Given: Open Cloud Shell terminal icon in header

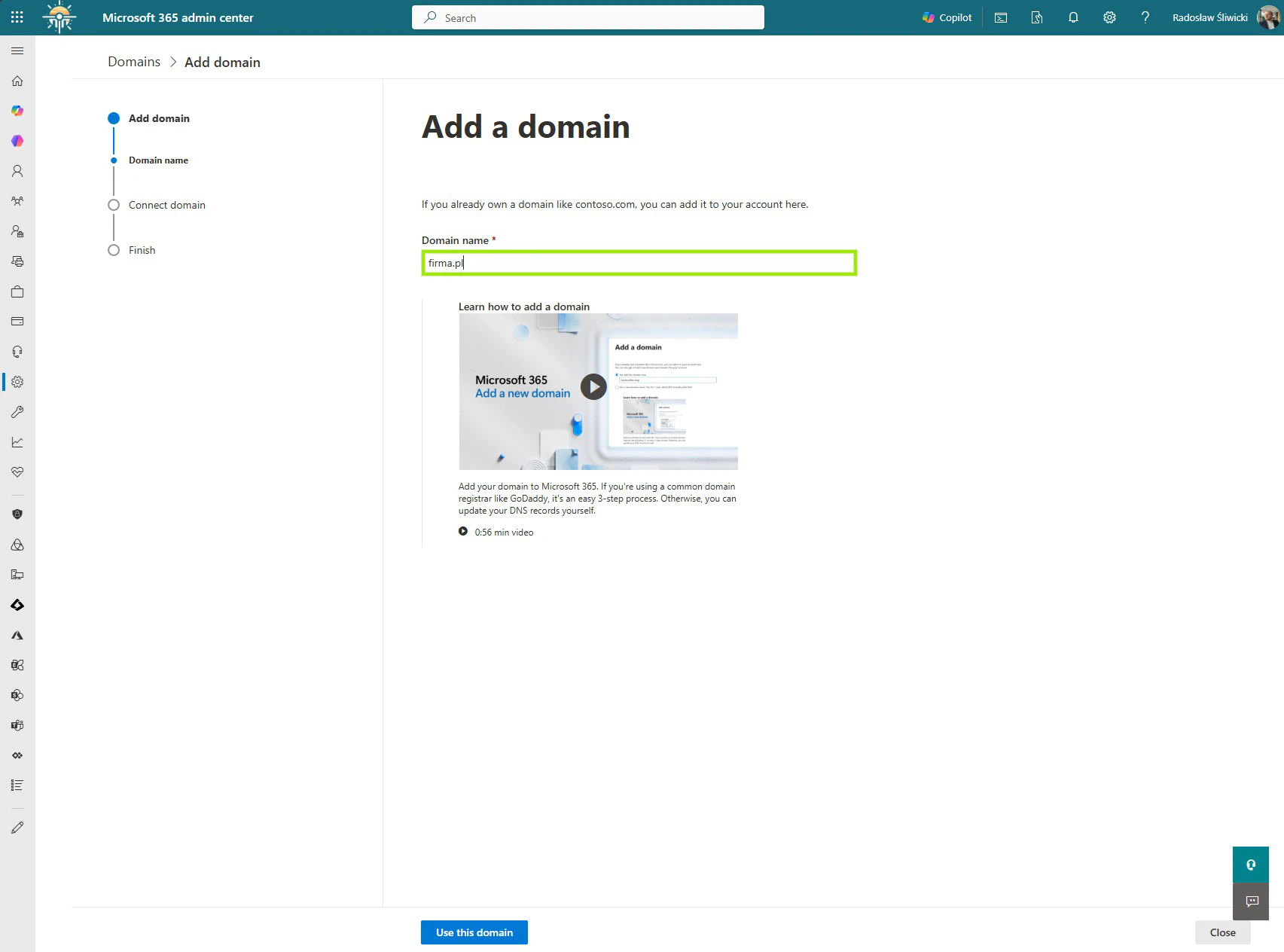Looking at the screenshot, I should [x=1001, y=17].
